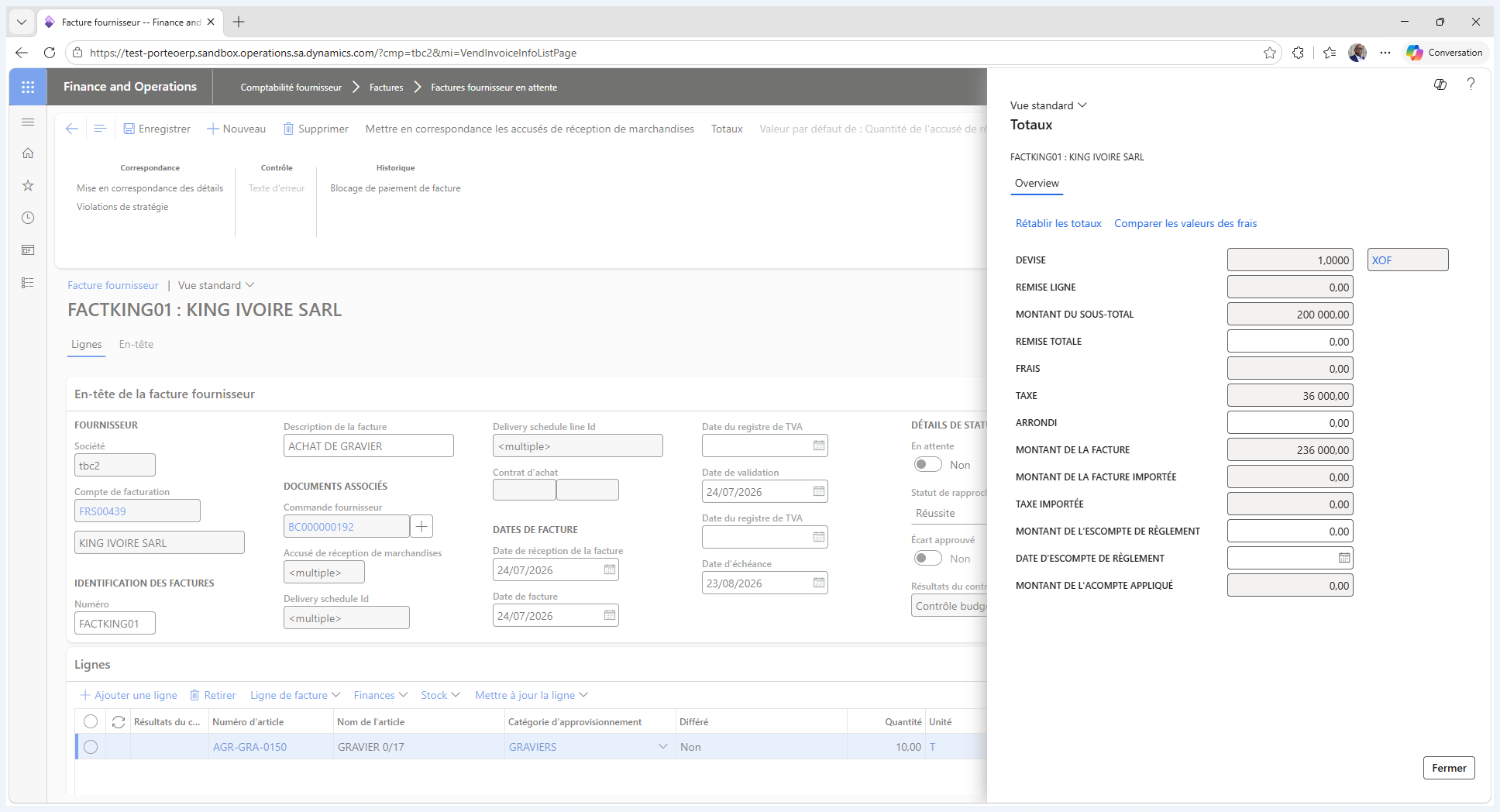Expand the Vue standard dropdown in Totaux panel
This screenshot has height=812, width=1500.
[x=1048, y=105]
